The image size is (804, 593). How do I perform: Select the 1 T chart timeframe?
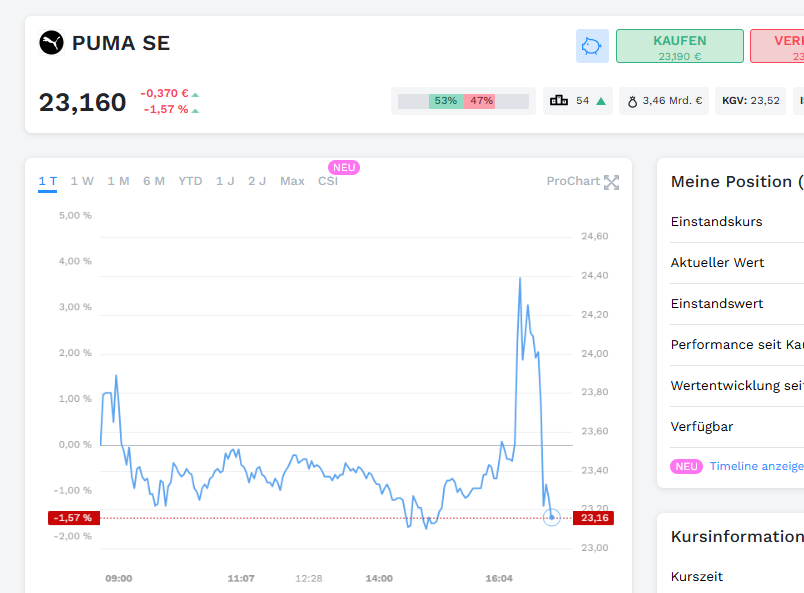pos(48,181)
